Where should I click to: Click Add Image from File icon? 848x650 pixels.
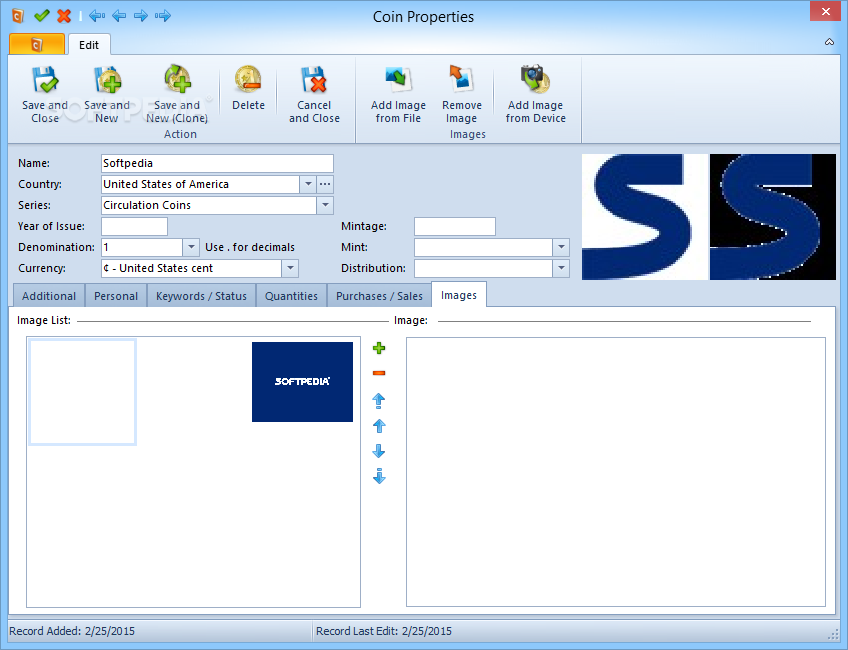click(399, 80)
